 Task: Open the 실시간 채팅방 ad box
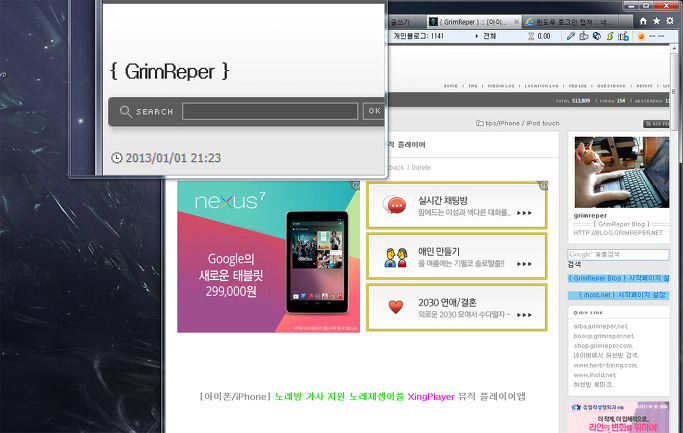[x=456, y=206]
